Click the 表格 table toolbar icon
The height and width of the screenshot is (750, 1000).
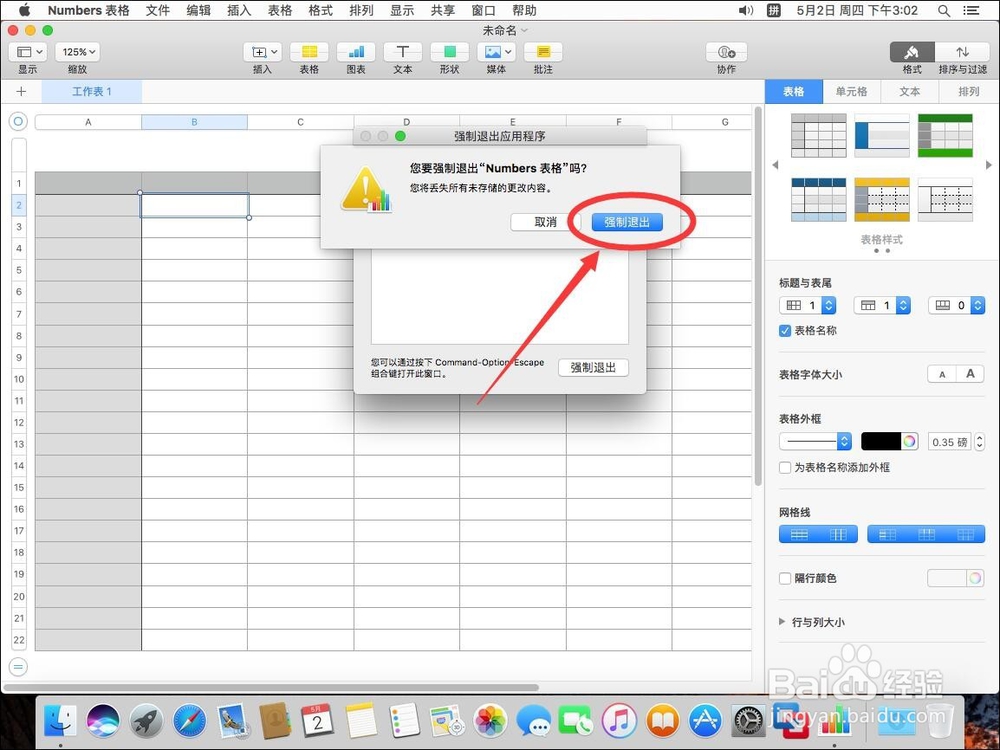tap(309, 52)
